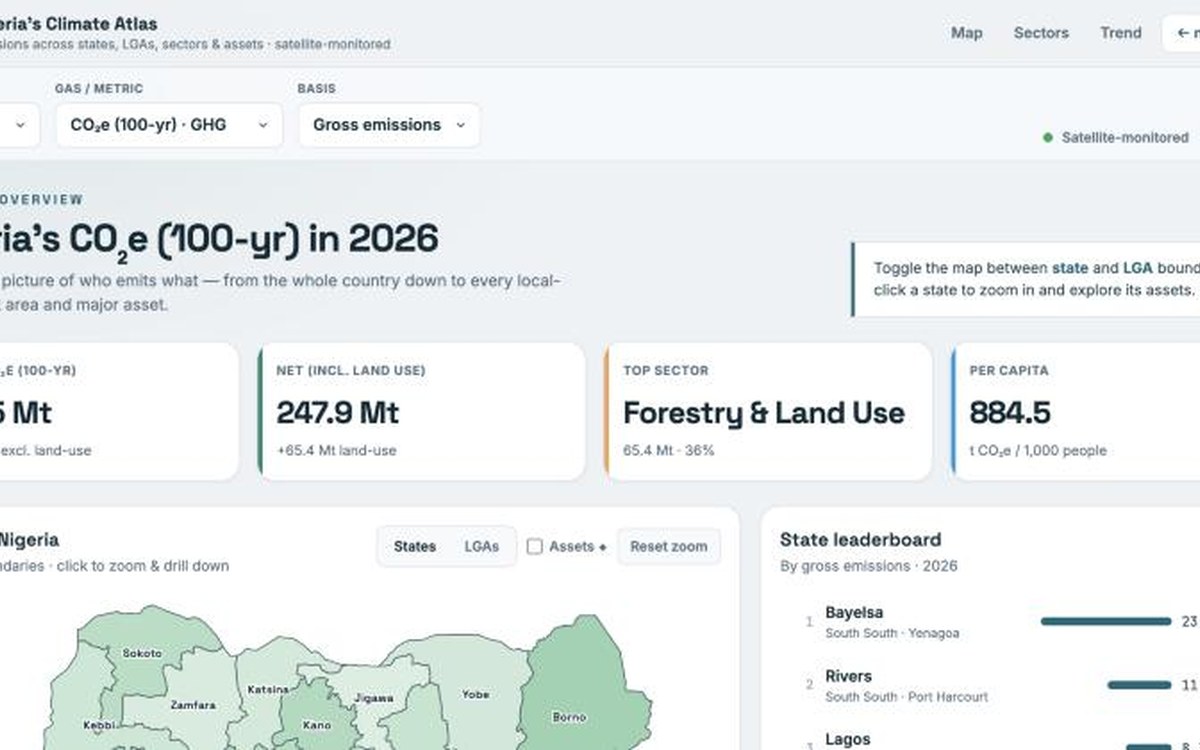Click the Top Sector Forestry & Land Use card

[x=768, y=412]
